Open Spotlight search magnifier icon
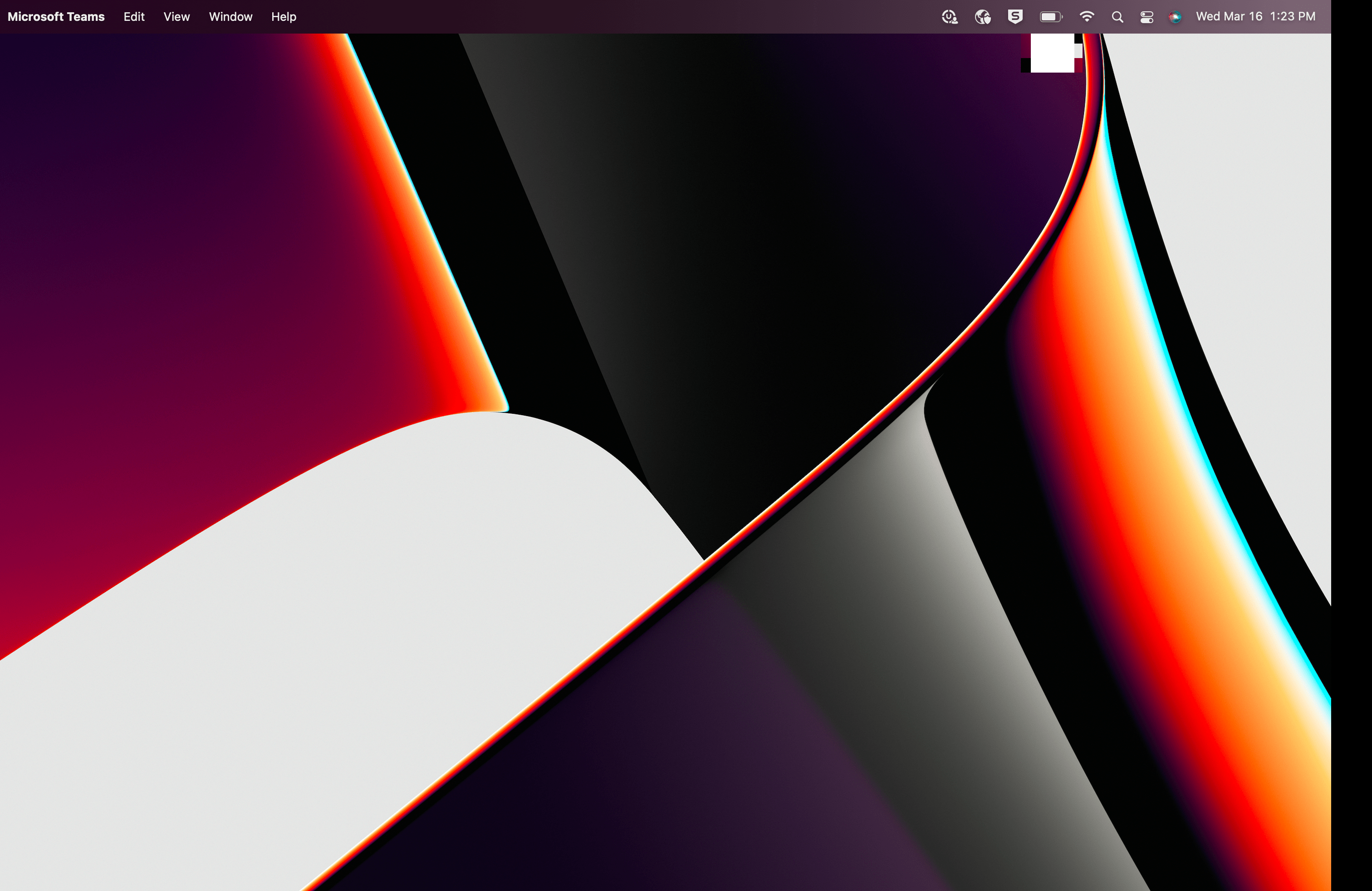The width and height of the screenshot is (1372, 891). [1117, 17]
